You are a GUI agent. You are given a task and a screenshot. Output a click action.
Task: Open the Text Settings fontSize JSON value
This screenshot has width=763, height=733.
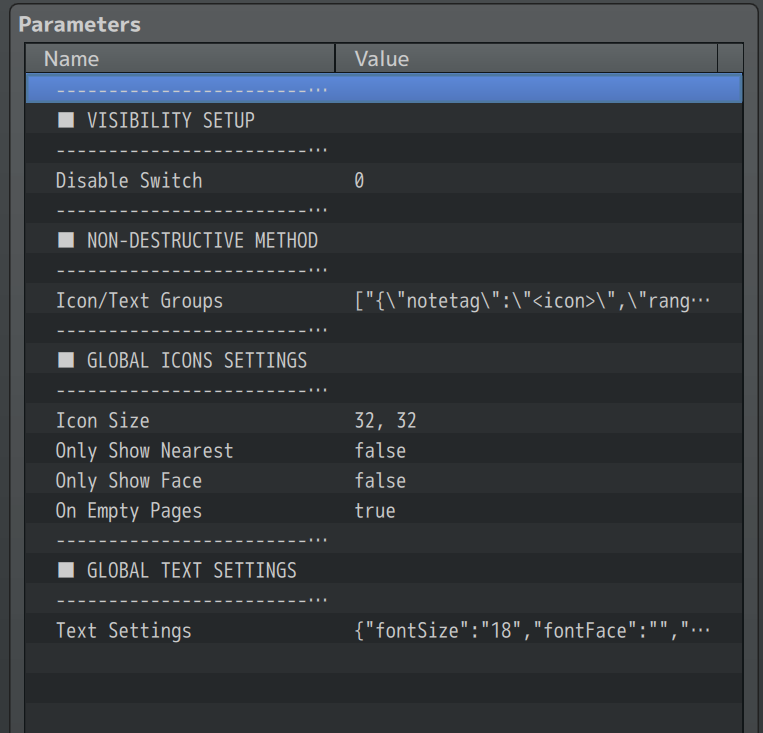532,631
